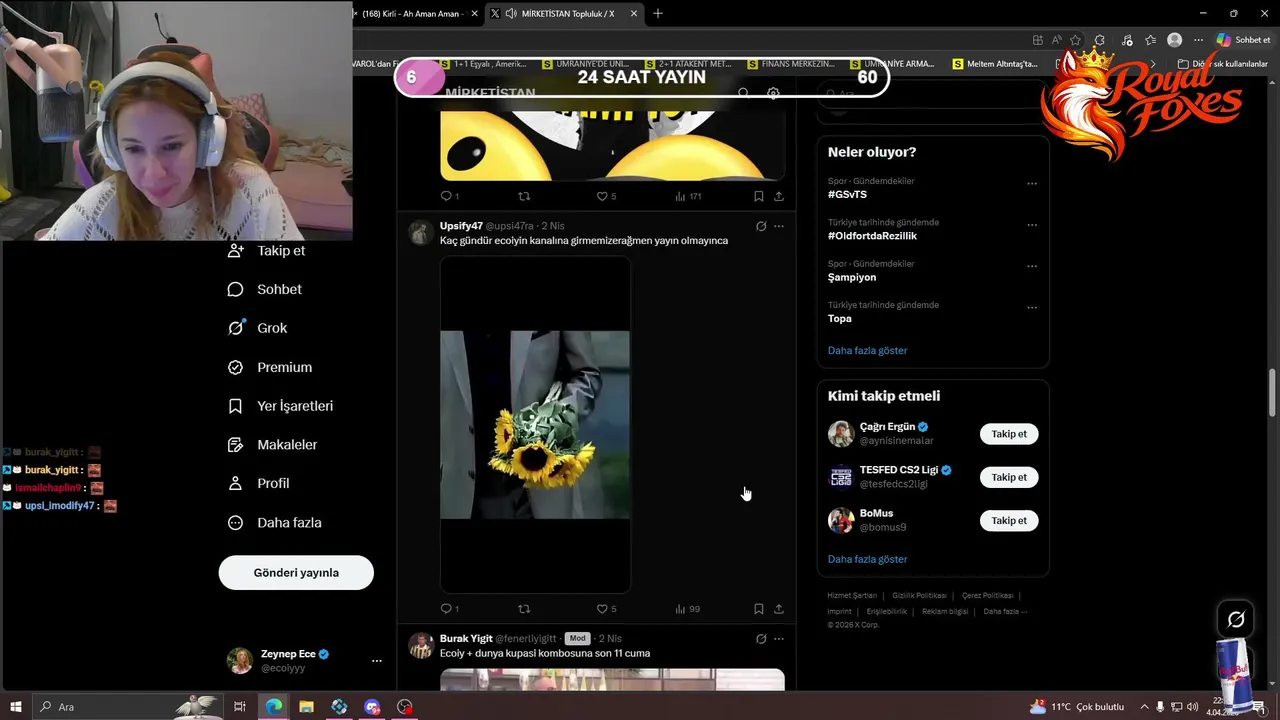1280x720 pixels.
Task: Open Yer İşaretleri bookmarks page
Action: 280,406
